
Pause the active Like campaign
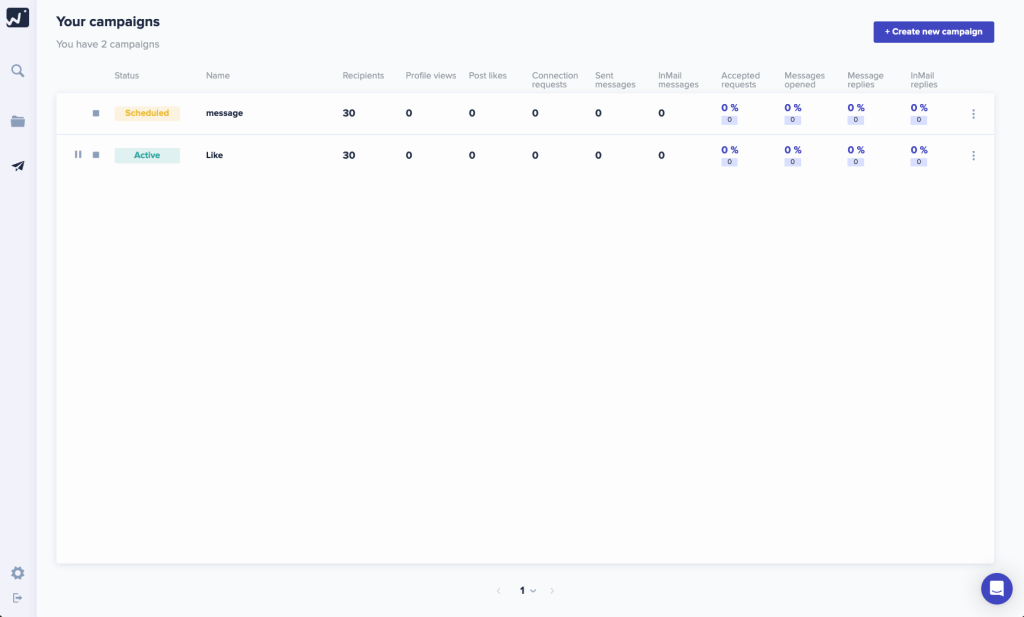78,155
